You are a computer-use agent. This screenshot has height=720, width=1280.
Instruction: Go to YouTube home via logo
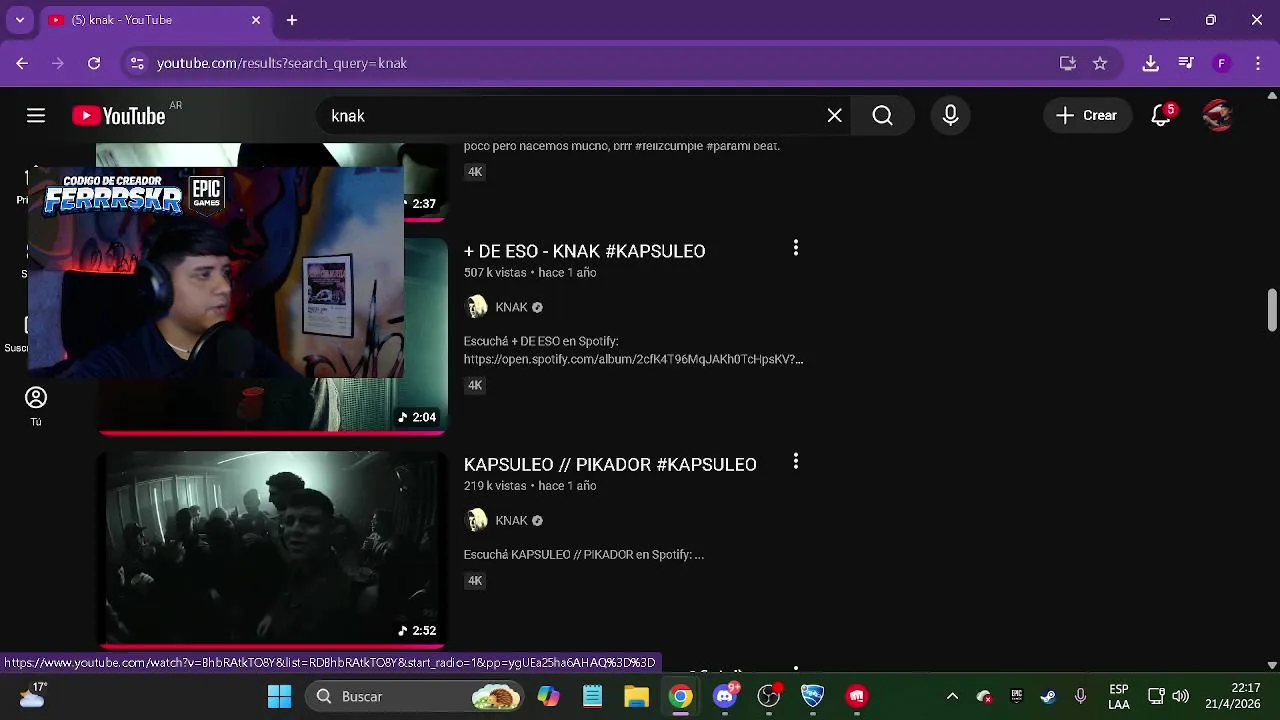click(x=118, y=116)
